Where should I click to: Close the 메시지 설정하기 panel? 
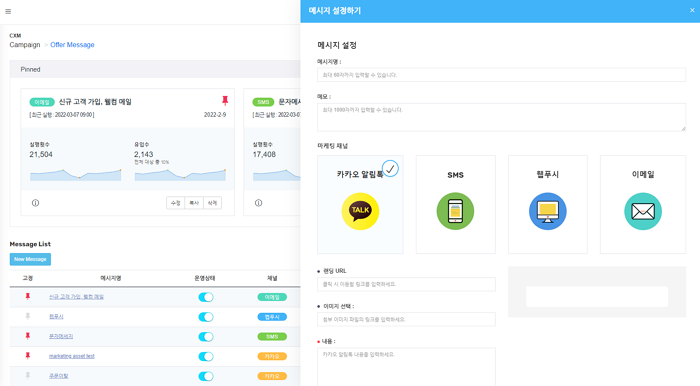(692, 10)
